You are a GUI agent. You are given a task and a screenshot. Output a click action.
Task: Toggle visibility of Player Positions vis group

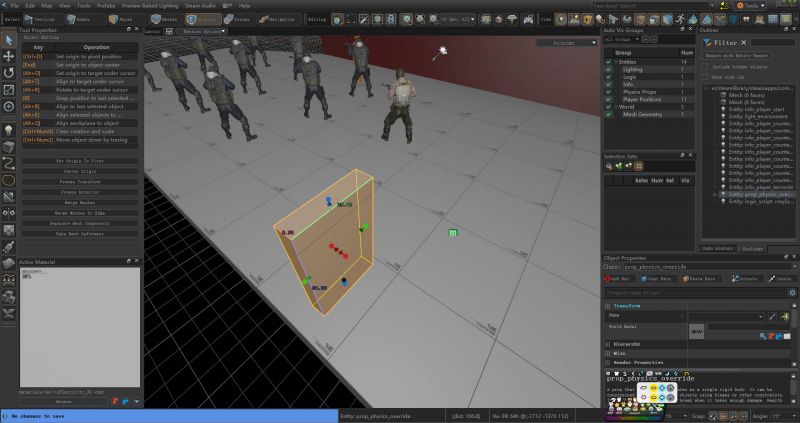608,99
